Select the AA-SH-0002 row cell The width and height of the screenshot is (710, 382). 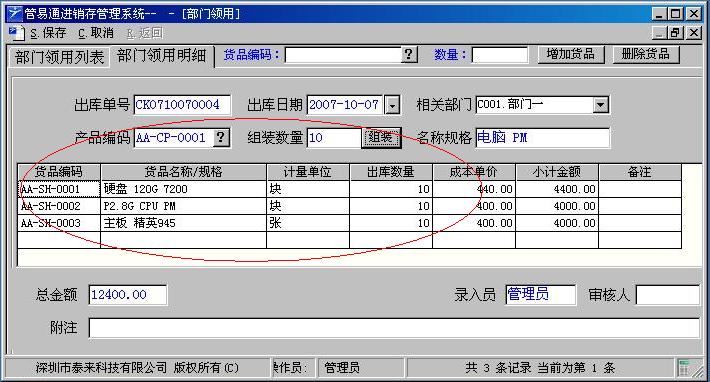coord(59,206)
